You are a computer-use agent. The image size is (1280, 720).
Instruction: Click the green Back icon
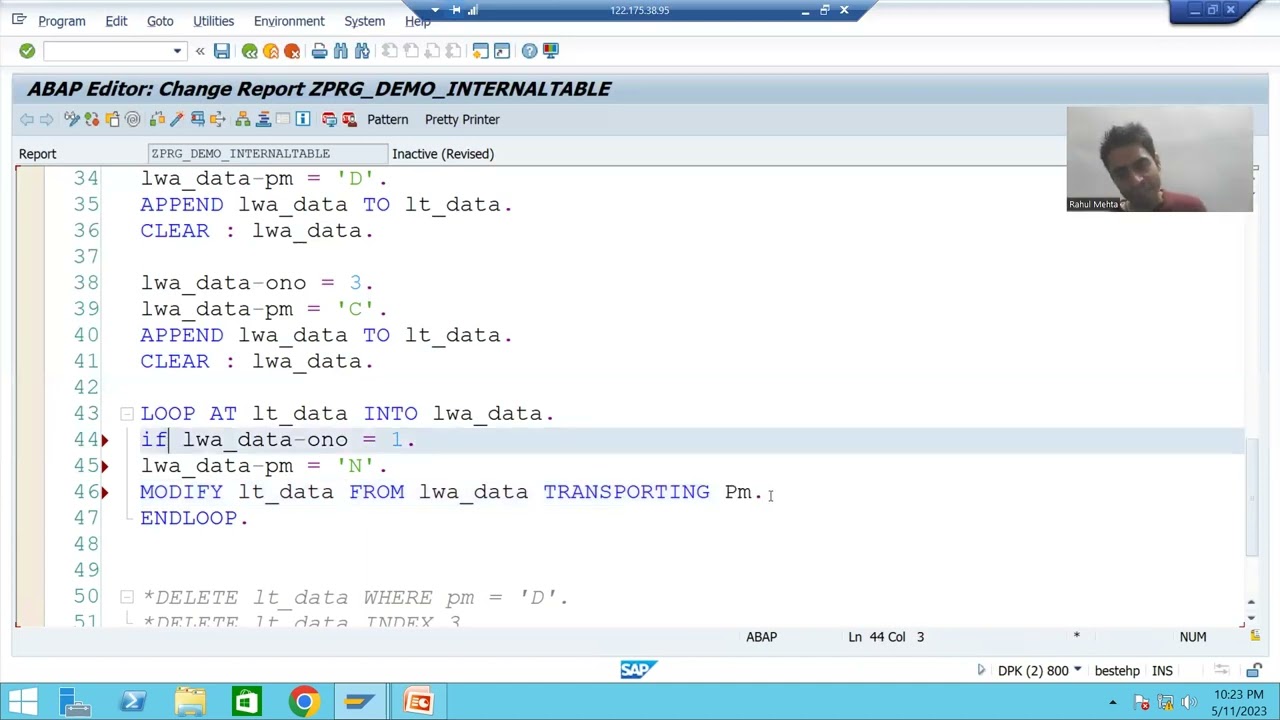pyautogui.click(x=250, y=51)
